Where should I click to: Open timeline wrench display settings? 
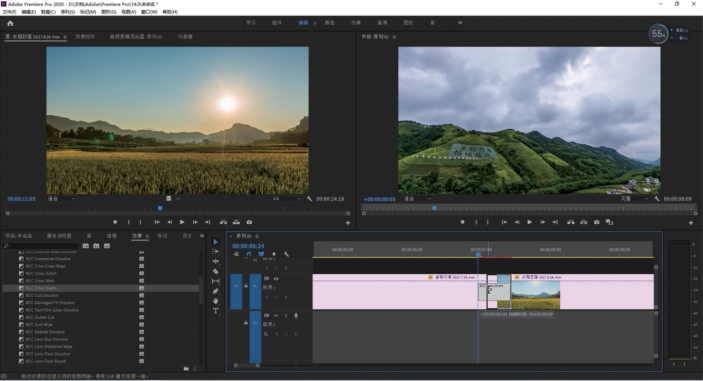point(286,254)
